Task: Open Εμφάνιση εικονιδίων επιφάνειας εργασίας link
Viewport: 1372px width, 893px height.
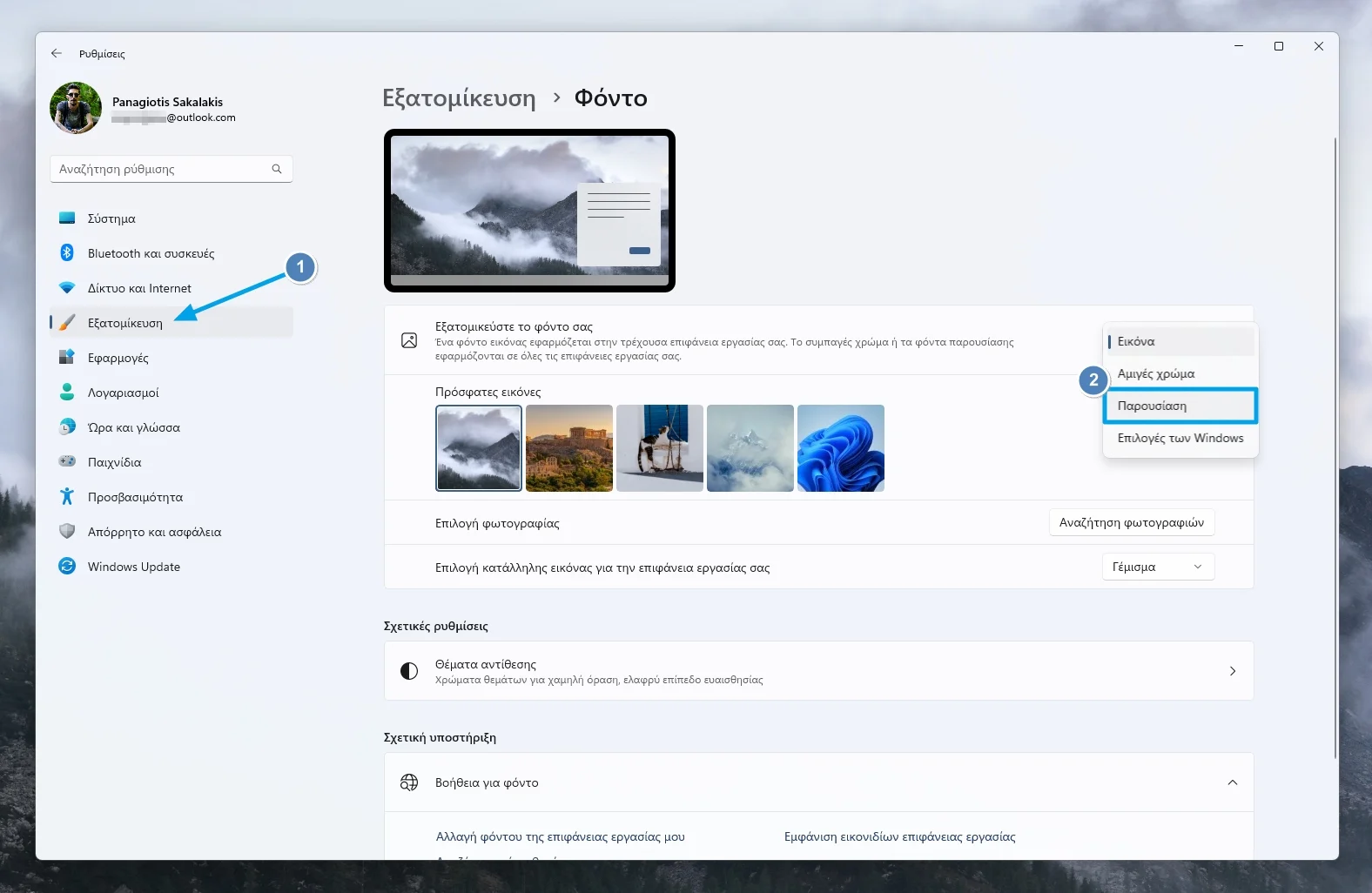Action: pyautogui.click(x=899, y=836)
